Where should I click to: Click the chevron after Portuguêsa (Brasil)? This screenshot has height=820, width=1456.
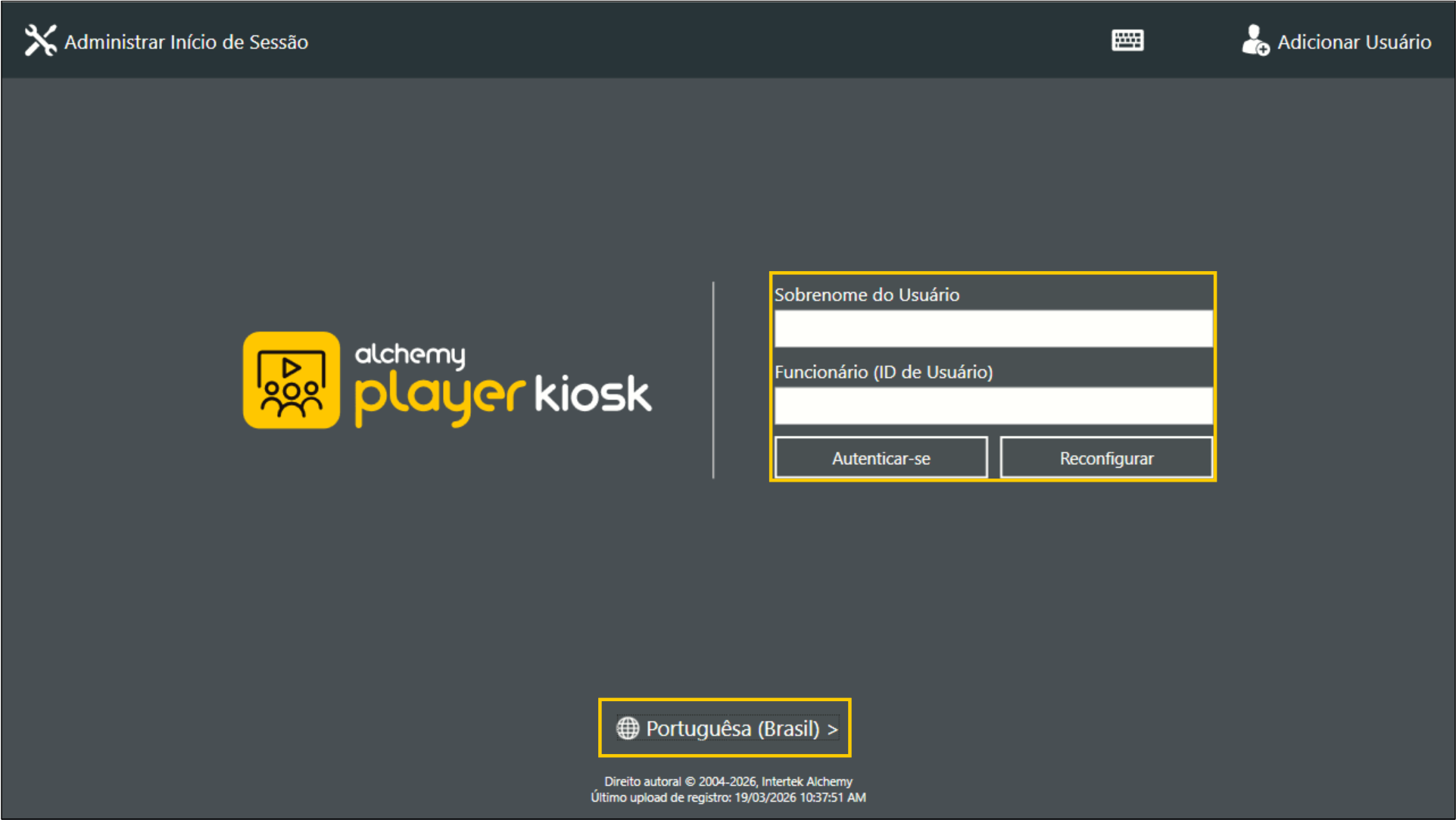(833, 728)
